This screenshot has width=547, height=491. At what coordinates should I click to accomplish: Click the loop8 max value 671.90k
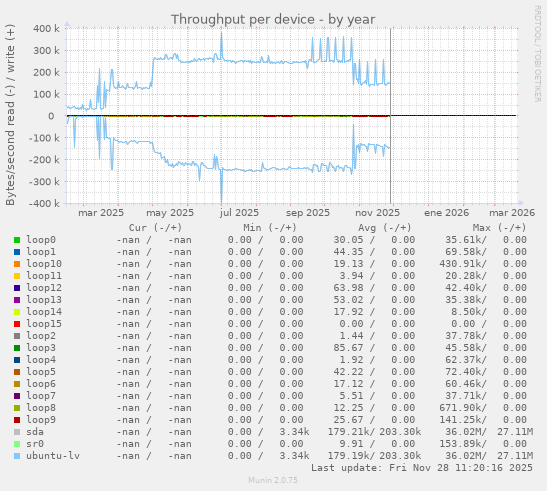(x=463, y=408)
